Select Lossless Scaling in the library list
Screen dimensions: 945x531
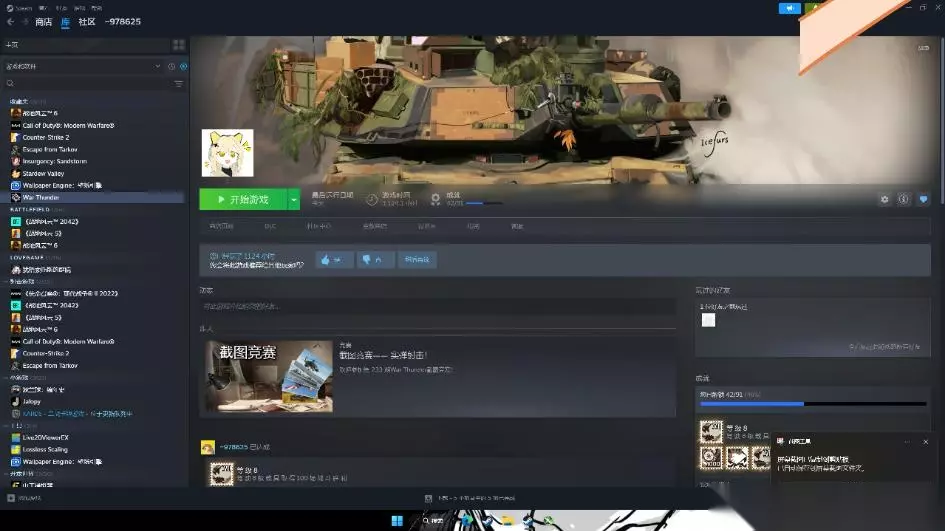(x=45, y=450)
